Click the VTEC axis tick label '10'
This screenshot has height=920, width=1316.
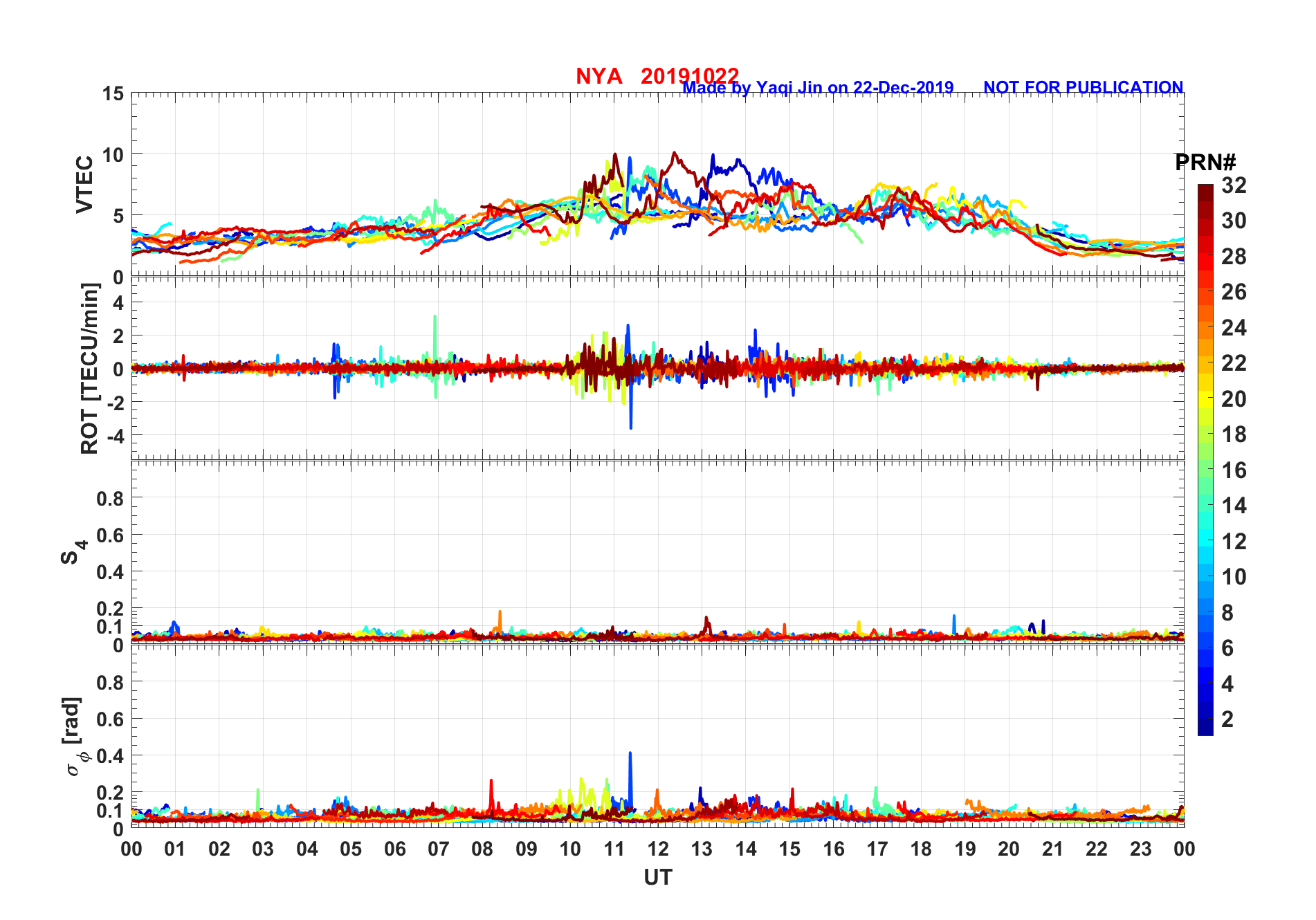[x=113, y=155]
